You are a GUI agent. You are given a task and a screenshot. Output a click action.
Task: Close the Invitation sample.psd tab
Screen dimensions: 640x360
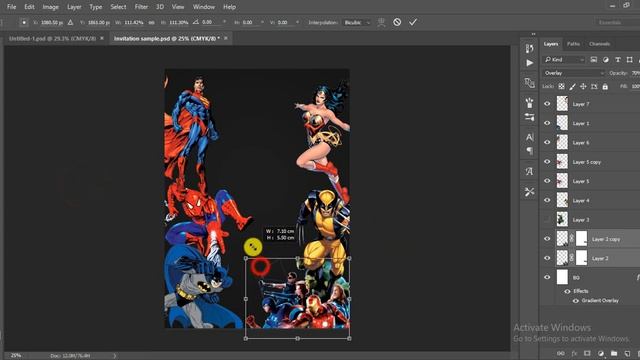[x=226, y=38]
